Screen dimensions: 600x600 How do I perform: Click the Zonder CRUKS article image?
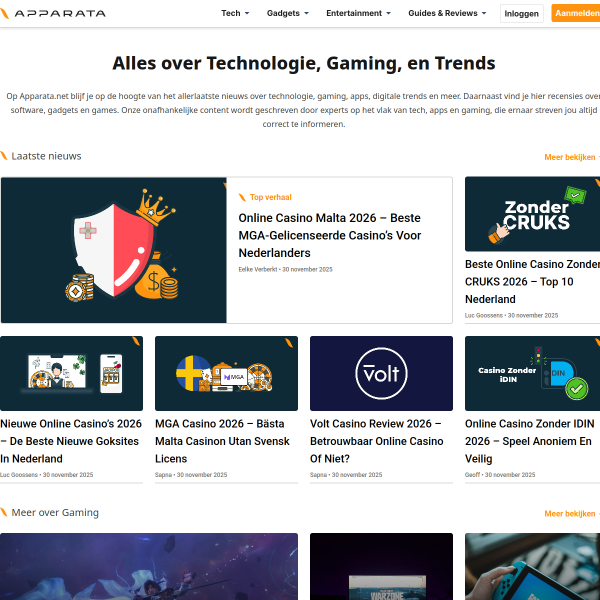[x=532, y=214]
